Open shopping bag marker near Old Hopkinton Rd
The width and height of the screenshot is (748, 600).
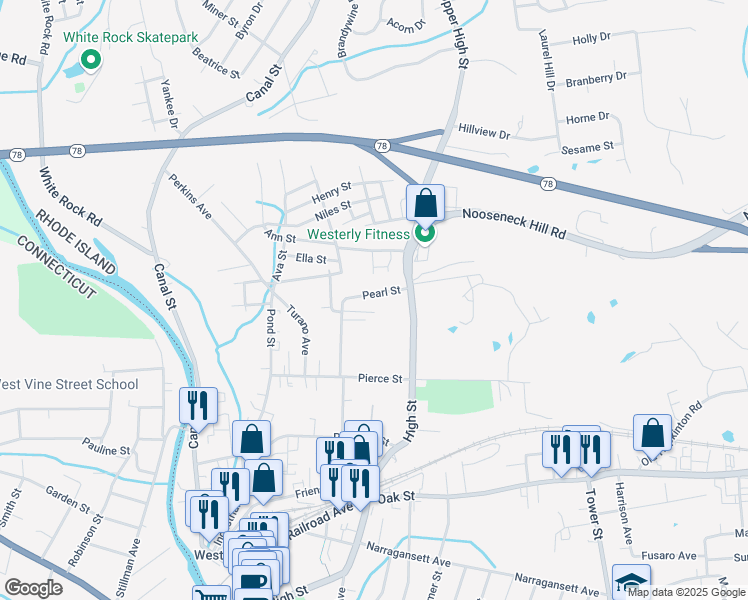coord(653,435)
